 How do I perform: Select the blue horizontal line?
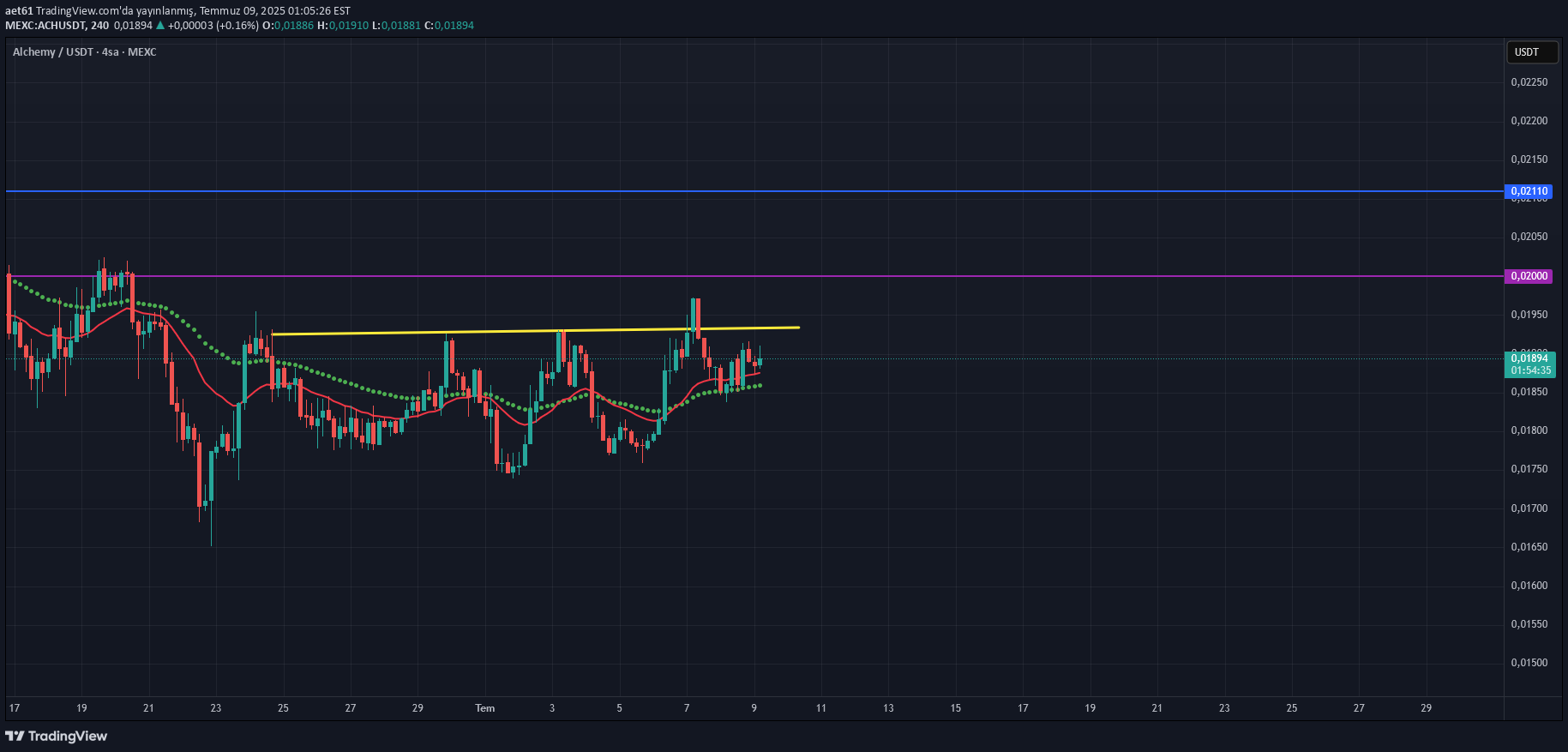coord(754,191)
